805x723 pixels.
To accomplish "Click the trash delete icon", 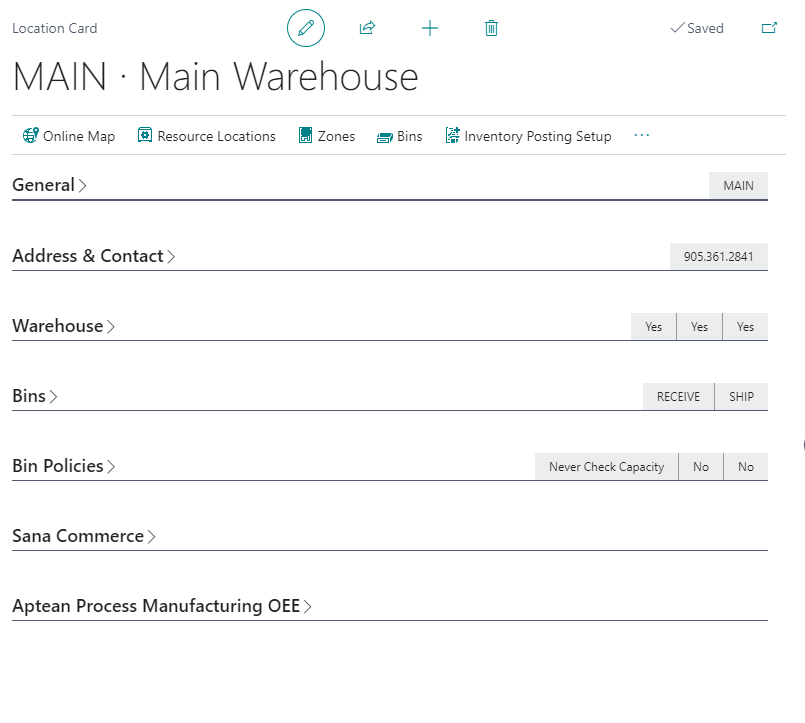I will (491, 28).
